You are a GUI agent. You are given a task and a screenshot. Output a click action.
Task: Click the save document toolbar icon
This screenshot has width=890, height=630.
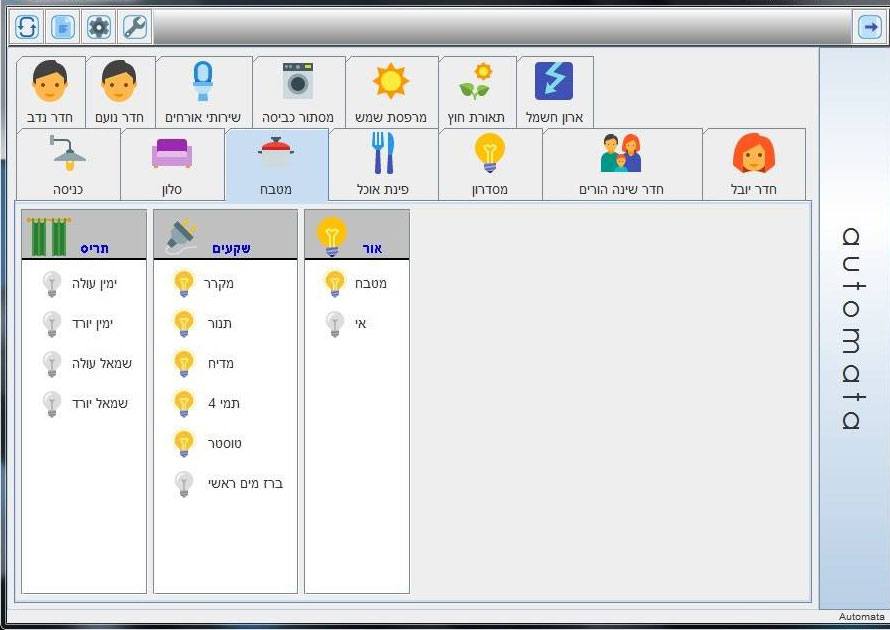click(x=63, y=27)
